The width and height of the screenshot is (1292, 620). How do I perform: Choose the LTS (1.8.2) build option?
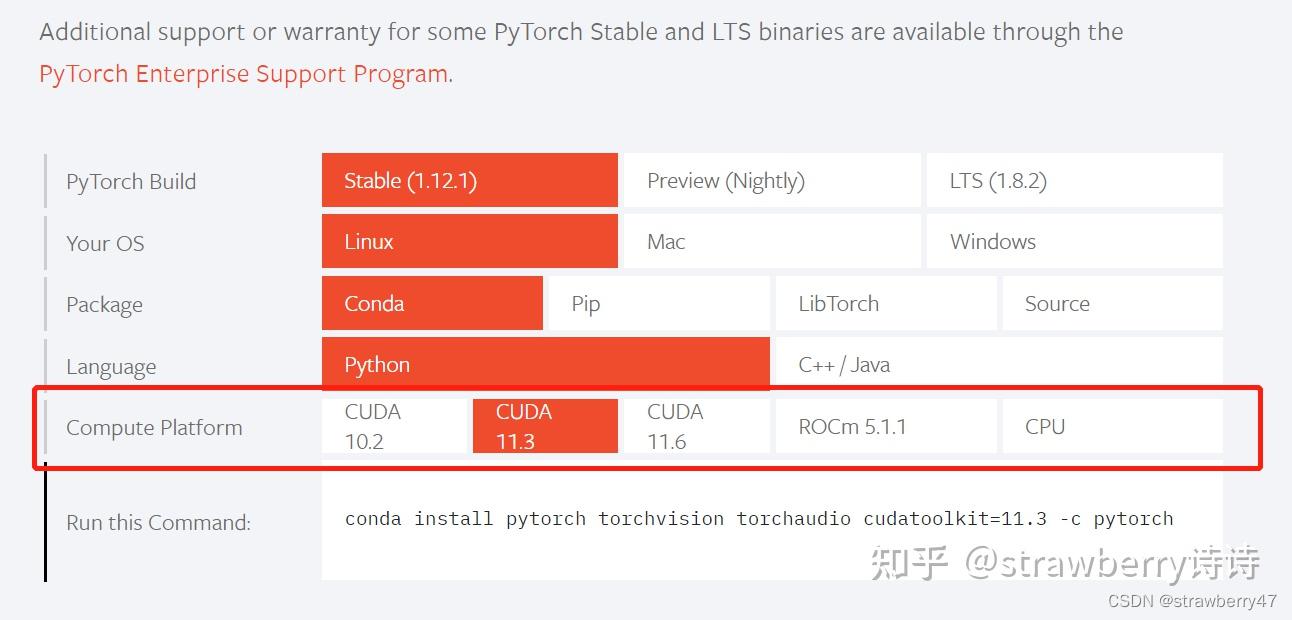pos(1075,180)
